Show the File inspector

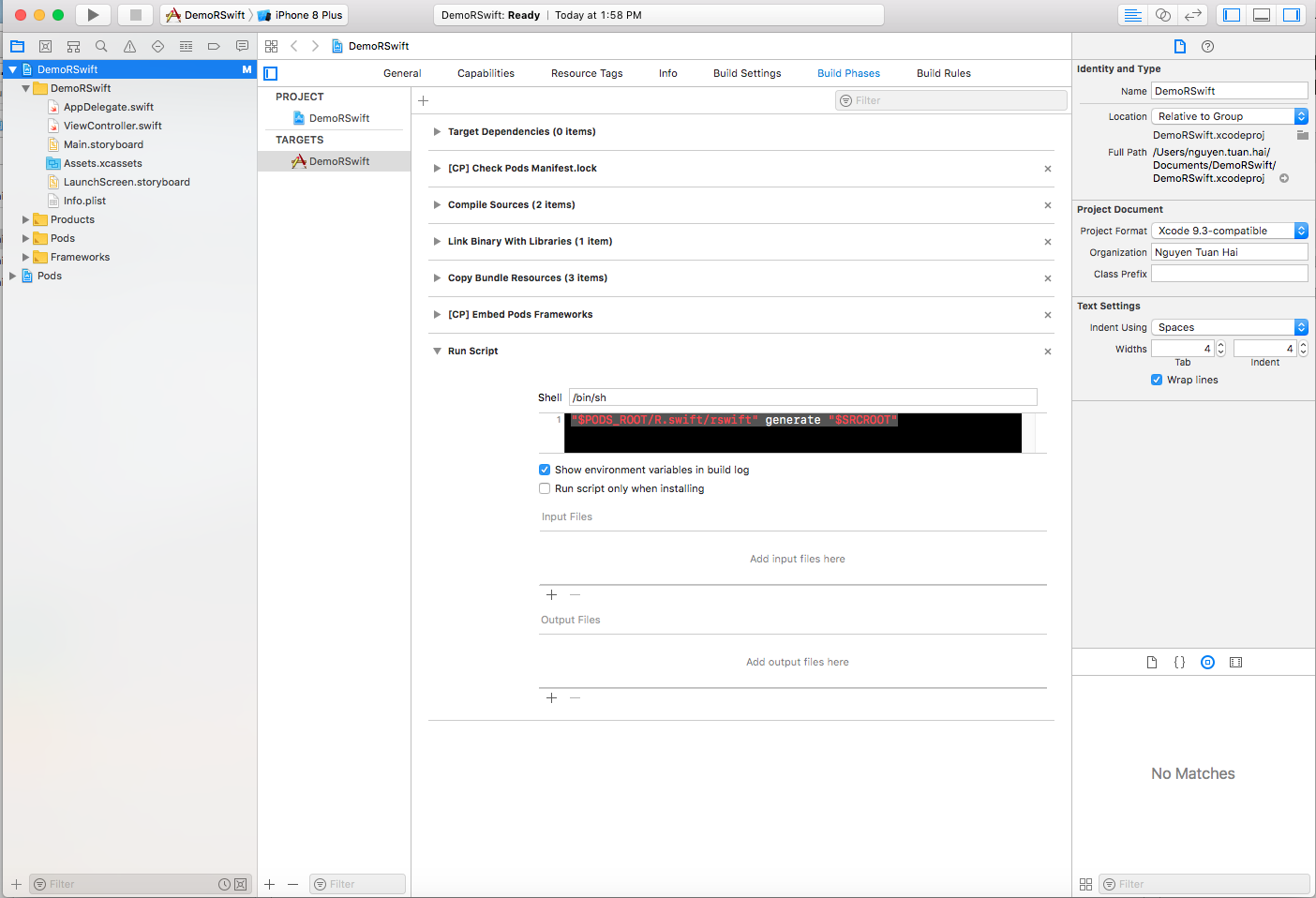click(x=1180, y=46)
